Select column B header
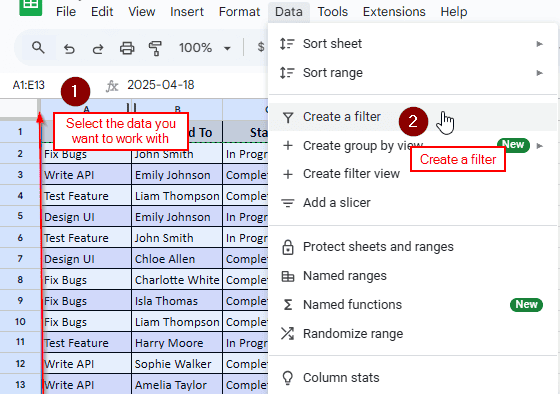The image size is (560, 394). coord(177,109)
